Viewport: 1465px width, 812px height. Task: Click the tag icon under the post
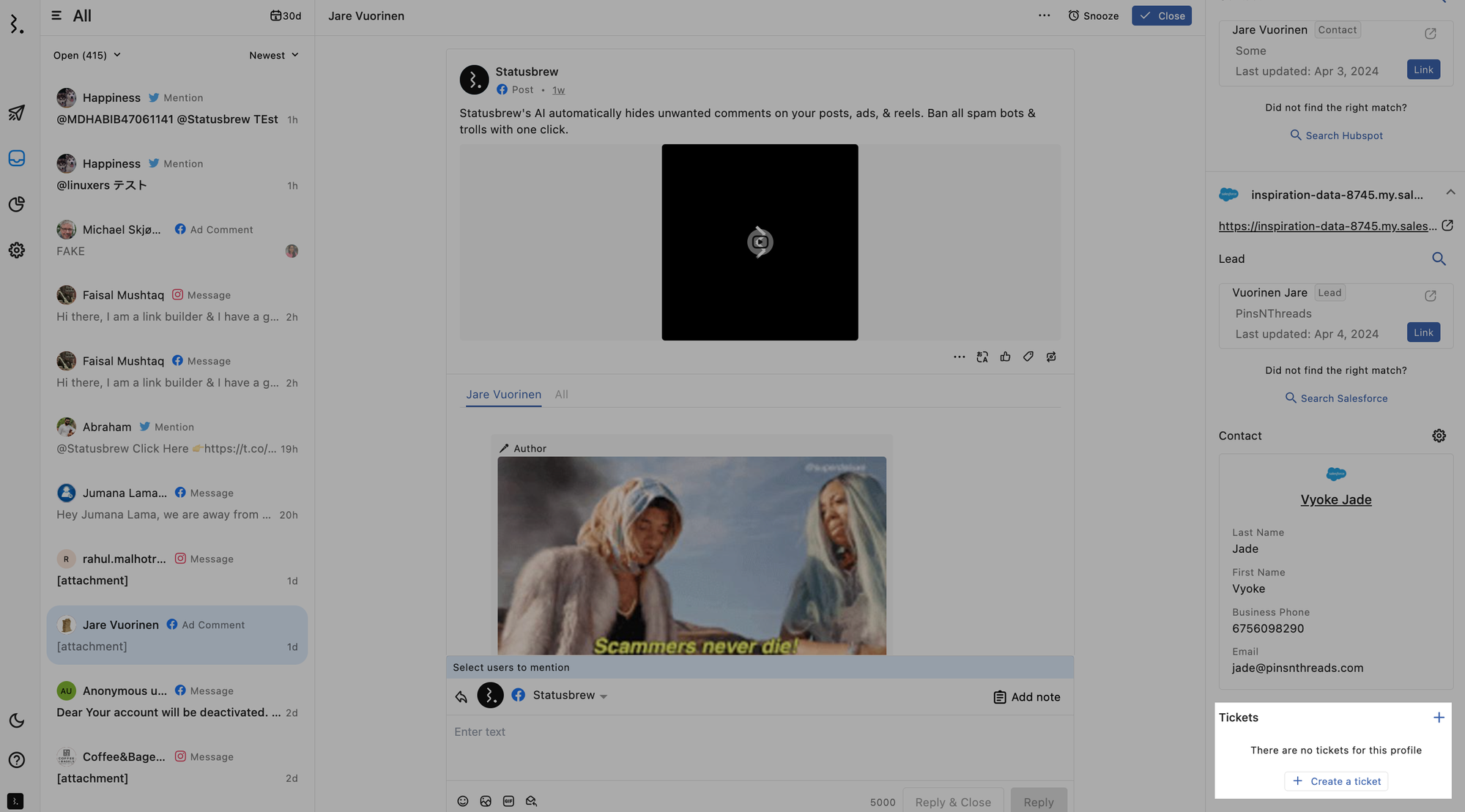pyautogui.click(x=1028, y=357)
